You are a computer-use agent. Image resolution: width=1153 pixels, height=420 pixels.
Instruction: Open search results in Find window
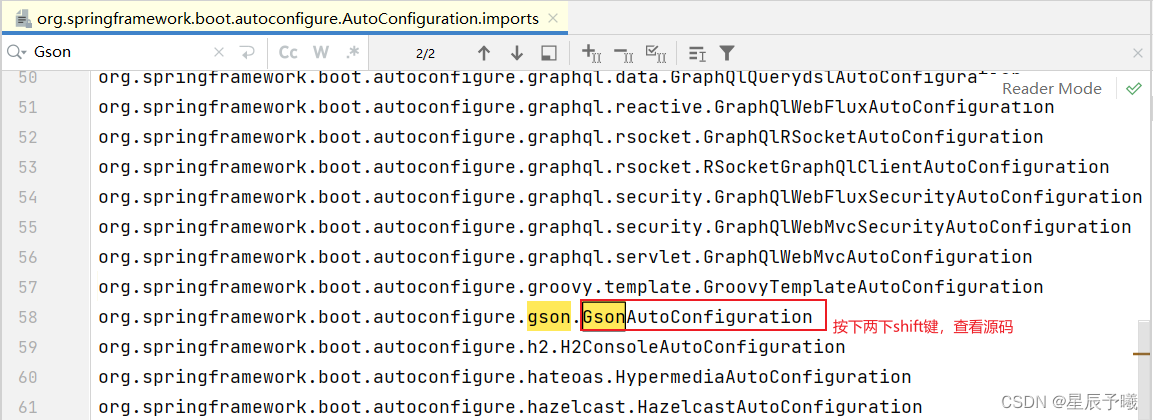coord(548,53)
